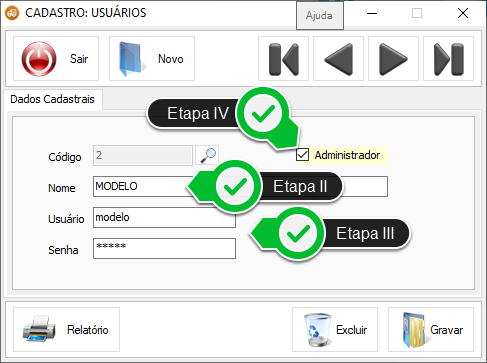Click the Excluir button label

(351, 330)
